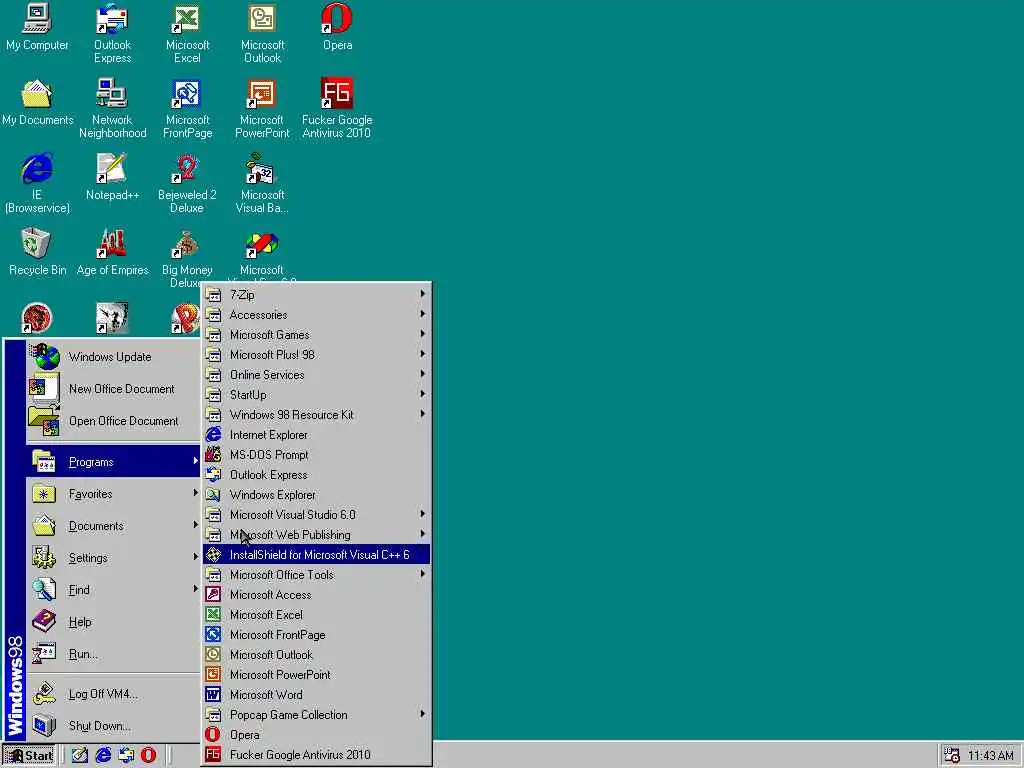
Task: Launch Fucker Google Antivirus 2010 from Programs
Action: tap(316, 754)
